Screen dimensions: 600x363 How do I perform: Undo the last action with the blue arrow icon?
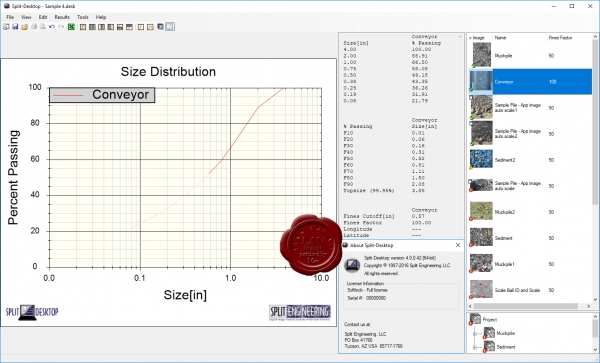[x=52, y=27]
